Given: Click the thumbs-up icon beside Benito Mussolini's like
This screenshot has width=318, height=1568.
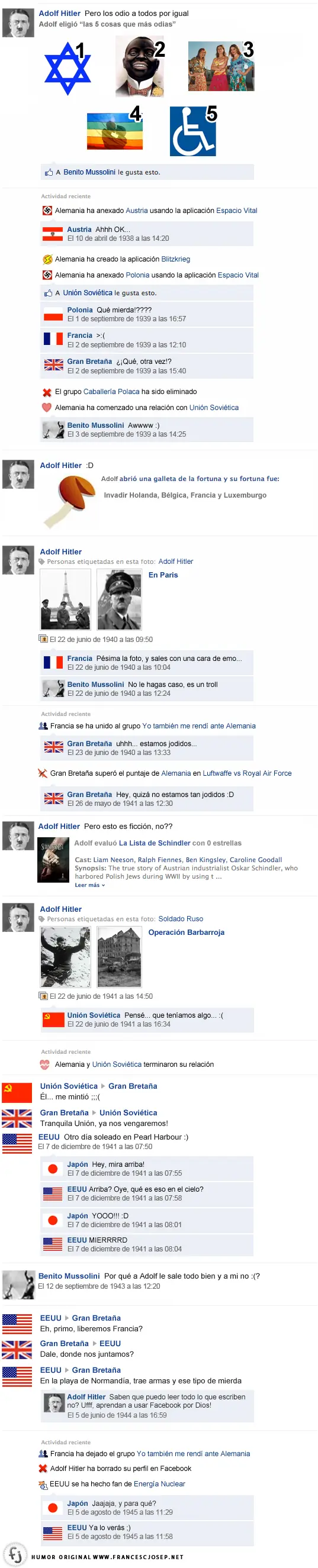Looking at the screenshot, I should [49, 172].
